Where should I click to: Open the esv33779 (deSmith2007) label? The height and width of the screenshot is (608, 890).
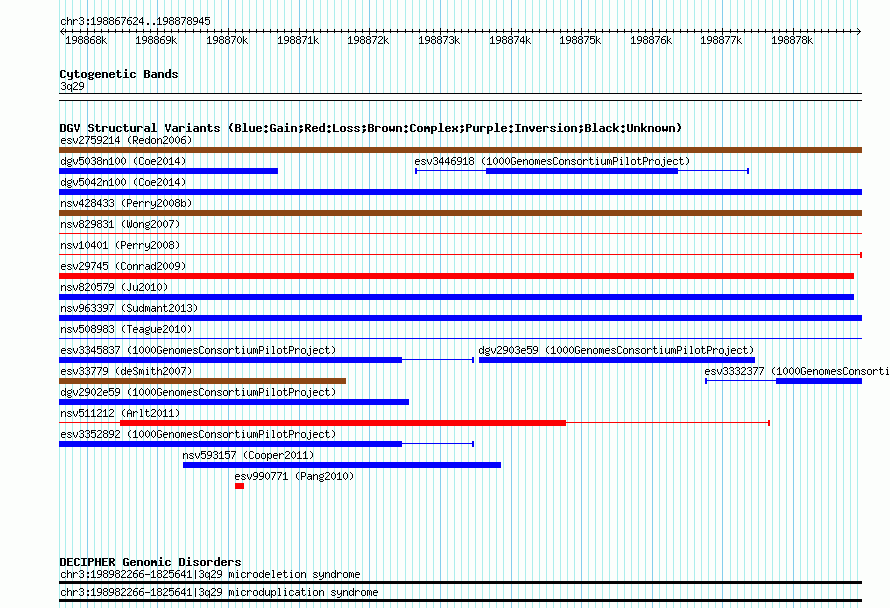click(126, 371)
